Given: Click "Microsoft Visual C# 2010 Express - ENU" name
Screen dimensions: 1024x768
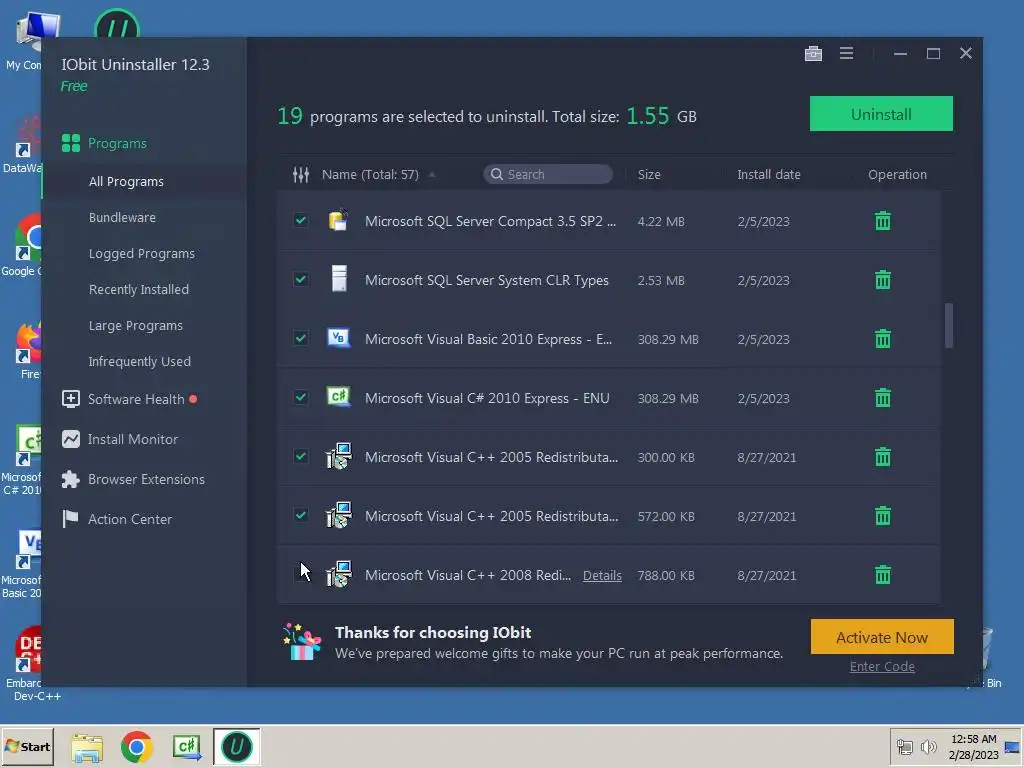Looking at the screenshot, I should click(x=487, y=398).
